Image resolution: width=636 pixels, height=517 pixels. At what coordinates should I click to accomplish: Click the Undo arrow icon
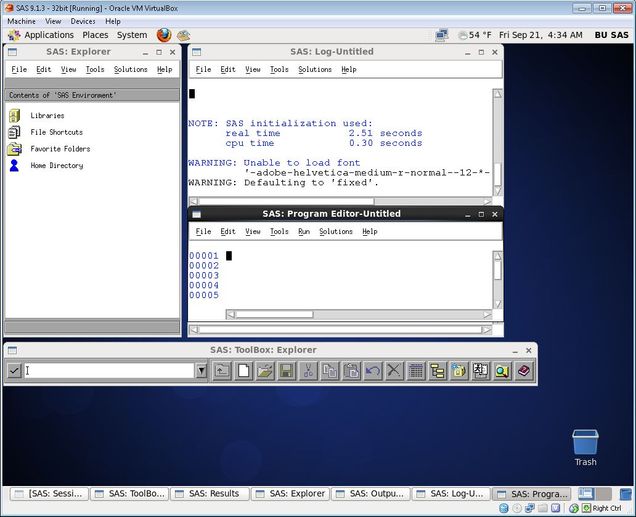[373, 371]
